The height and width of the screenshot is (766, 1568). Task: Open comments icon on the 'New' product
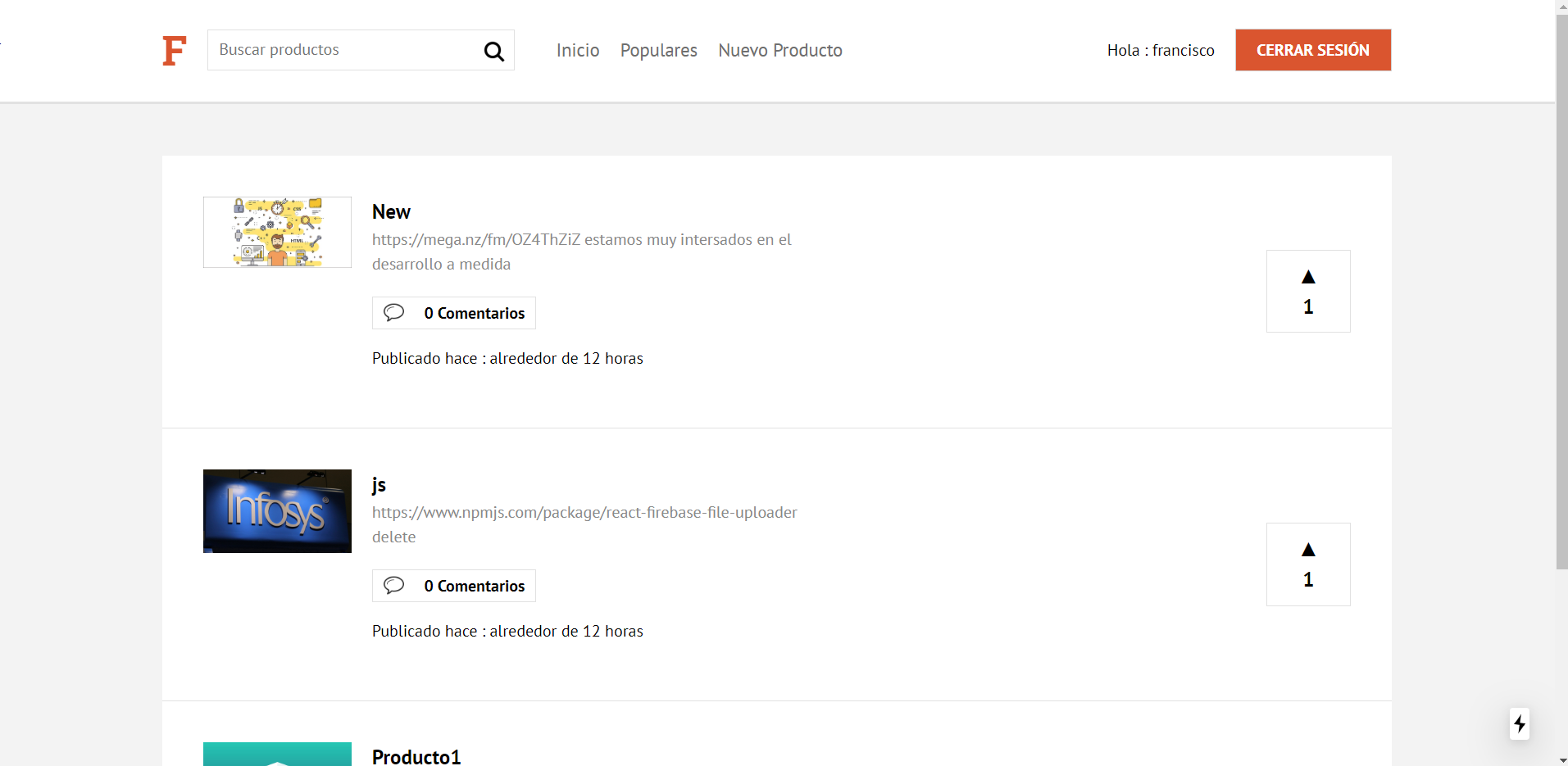tap(394, 312)
